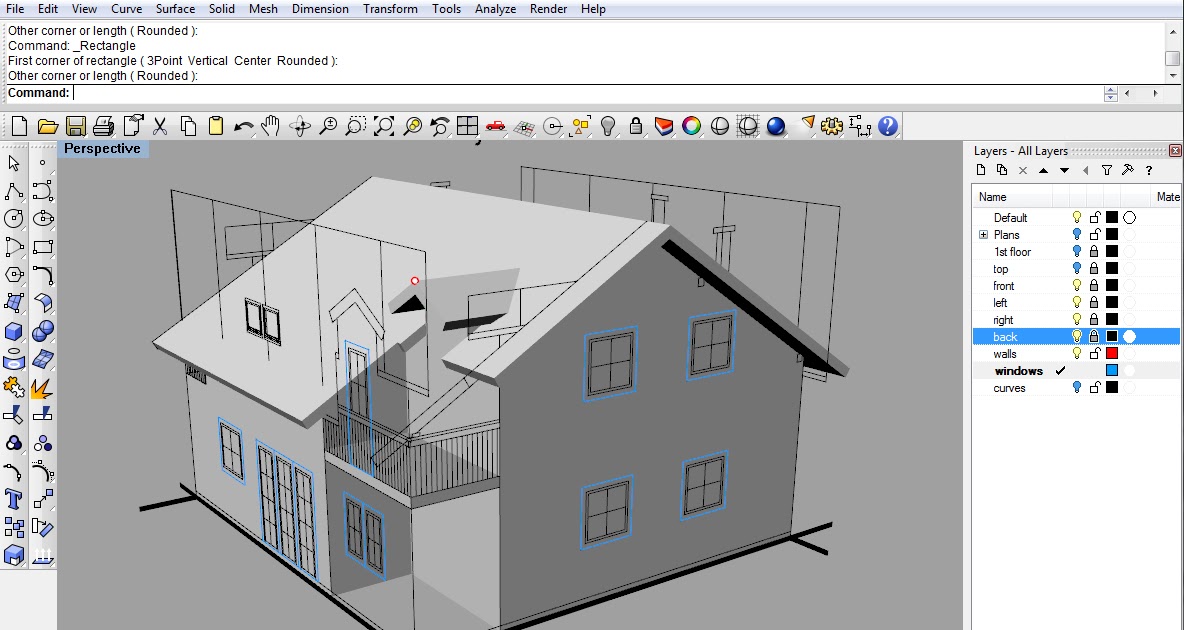Toggle four viewport layout icon

[x=467, y=125]
